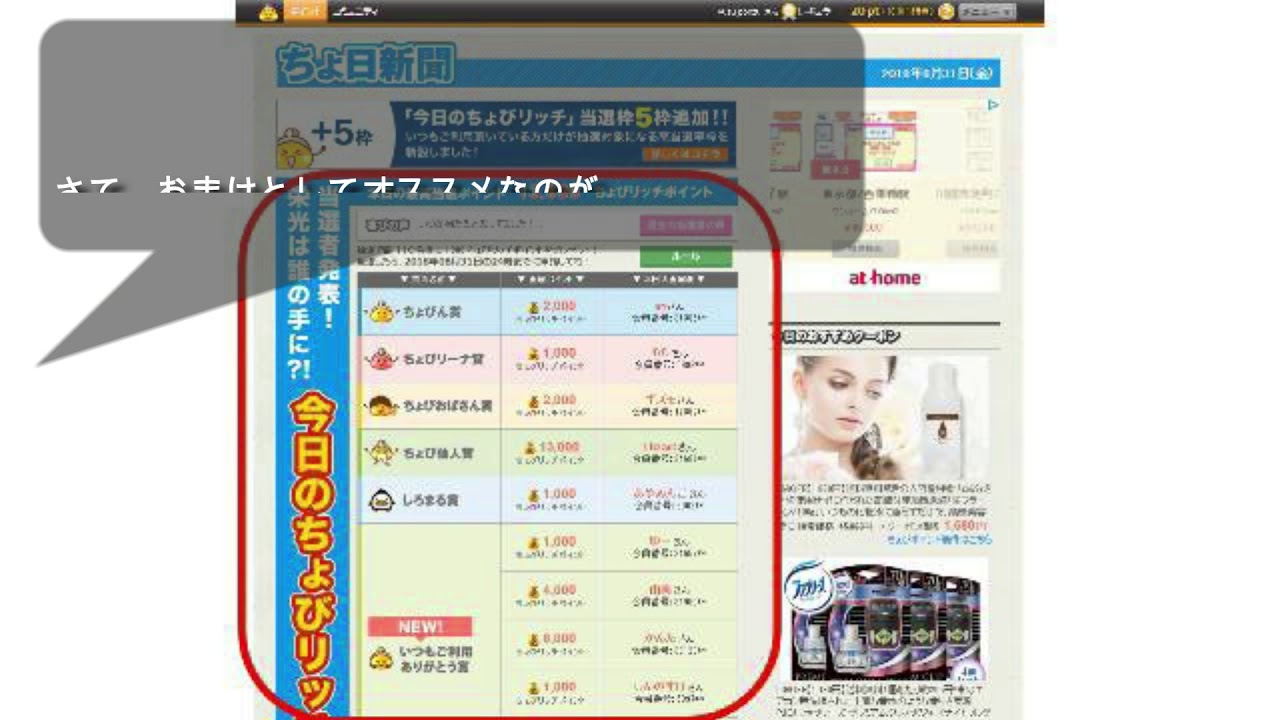Click いつもご利用ありがとう賞 mascot icon
Screen dimensions: 1280x720
click(381, 659)
